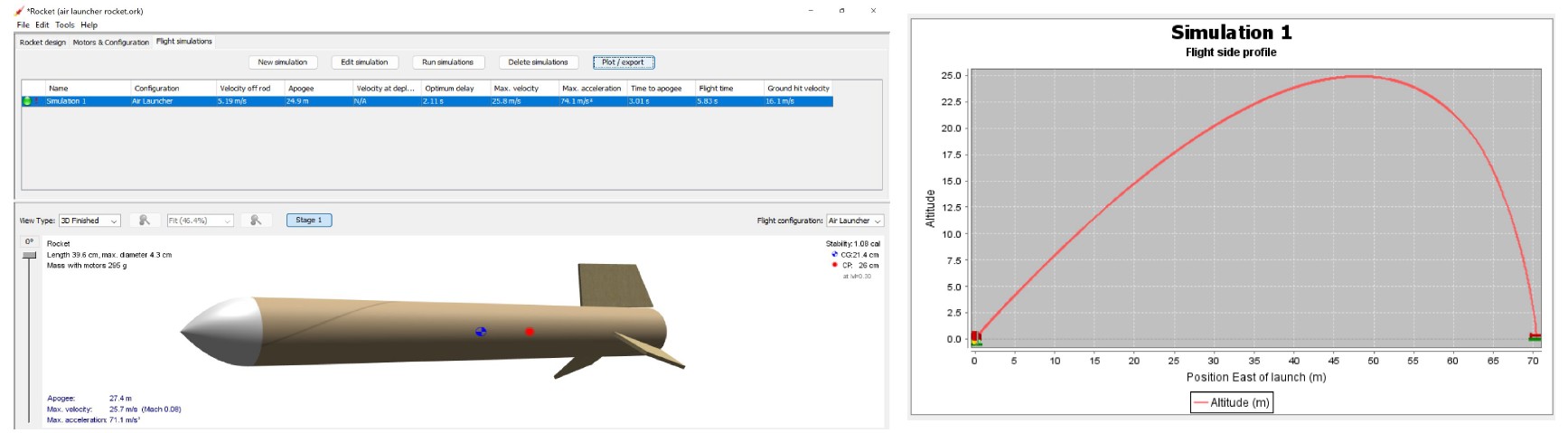Open the Fit zoom level dropdown

201,221
